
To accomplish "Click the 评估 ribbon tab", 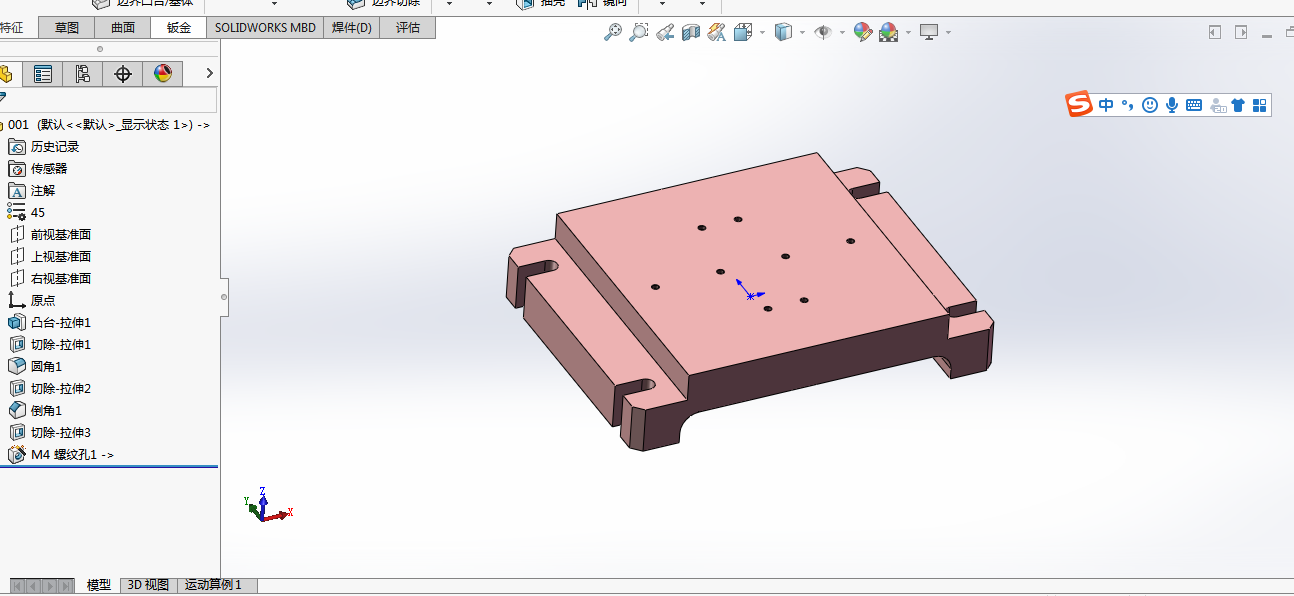I will click(408, 28).
